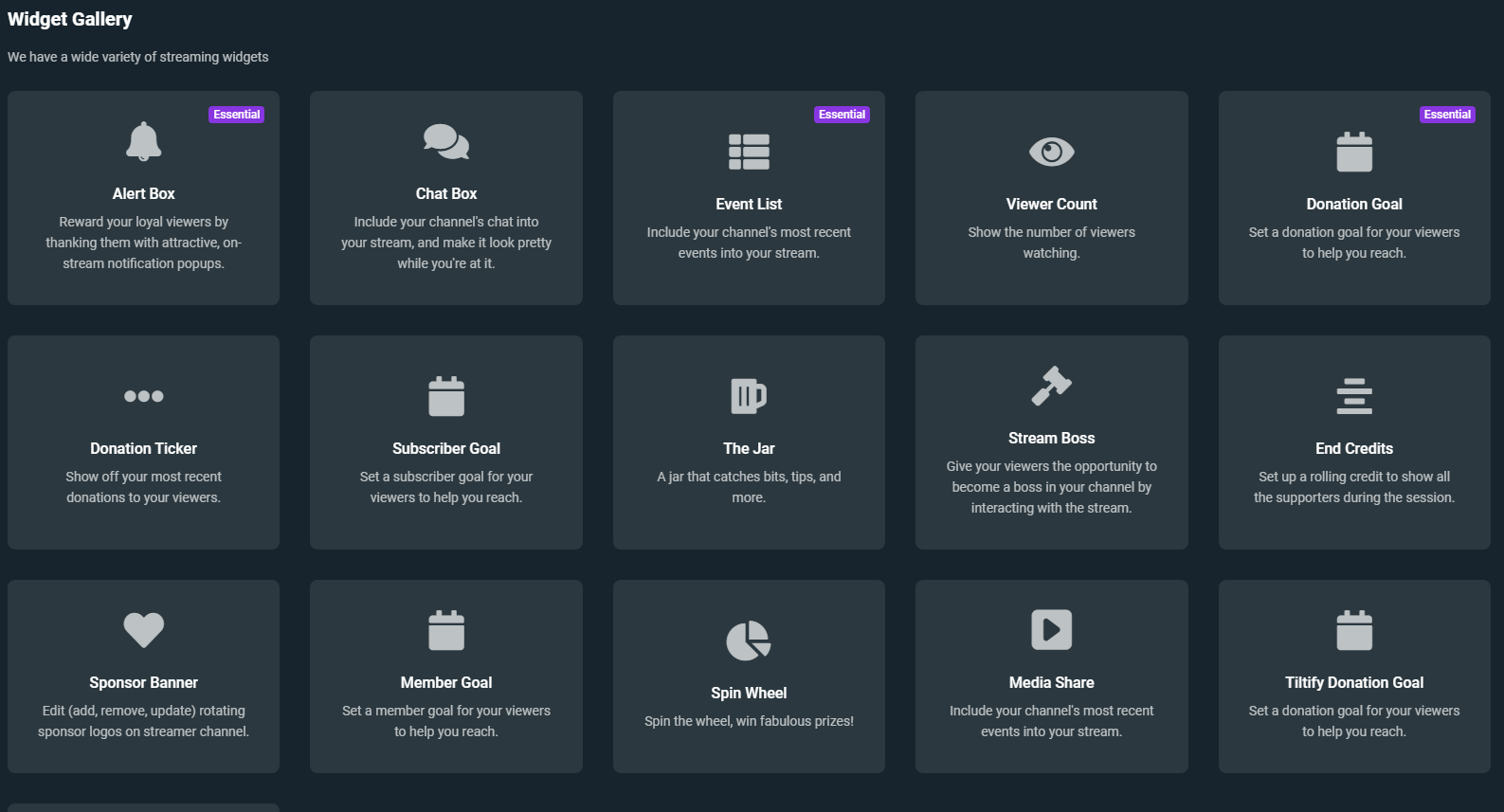The image size is (1504, 812).
Task: Select the Subscriber Goal title
Action: 446,448
